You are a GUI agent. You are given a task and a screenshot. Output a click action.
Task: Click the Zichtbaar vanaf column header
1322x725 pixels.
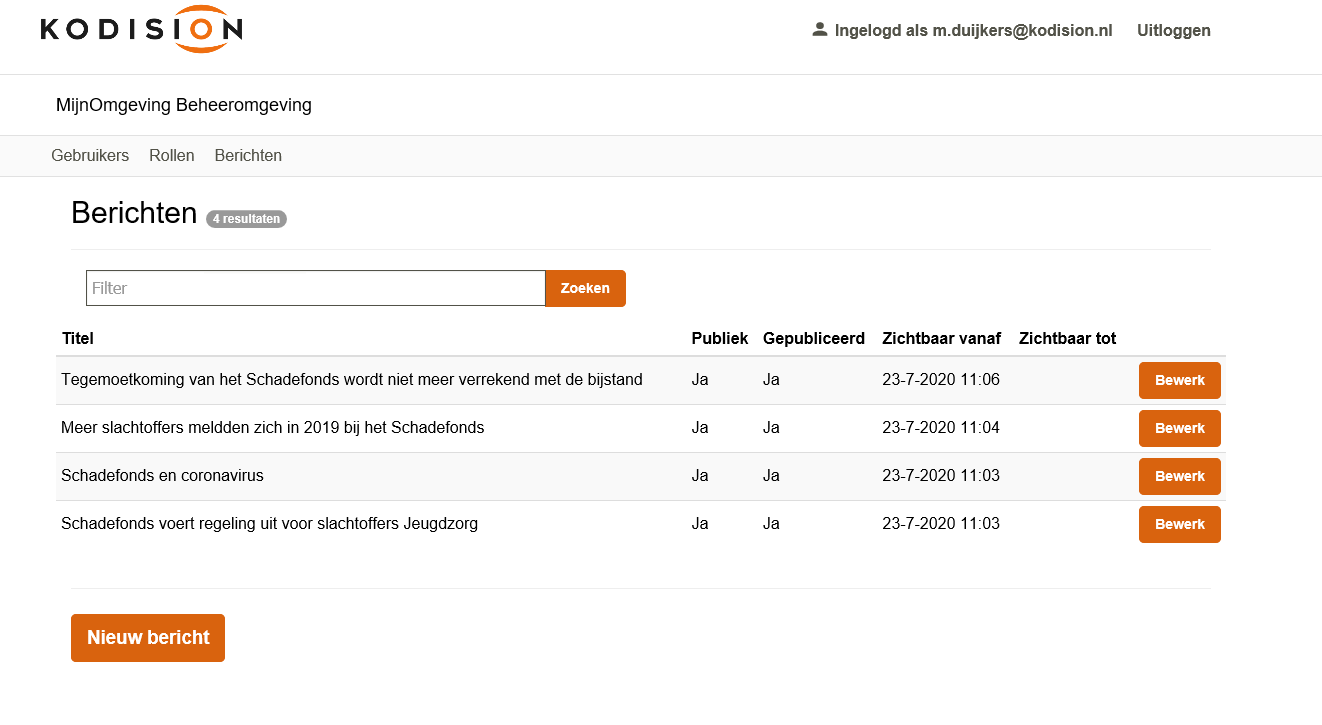point(941,339)
